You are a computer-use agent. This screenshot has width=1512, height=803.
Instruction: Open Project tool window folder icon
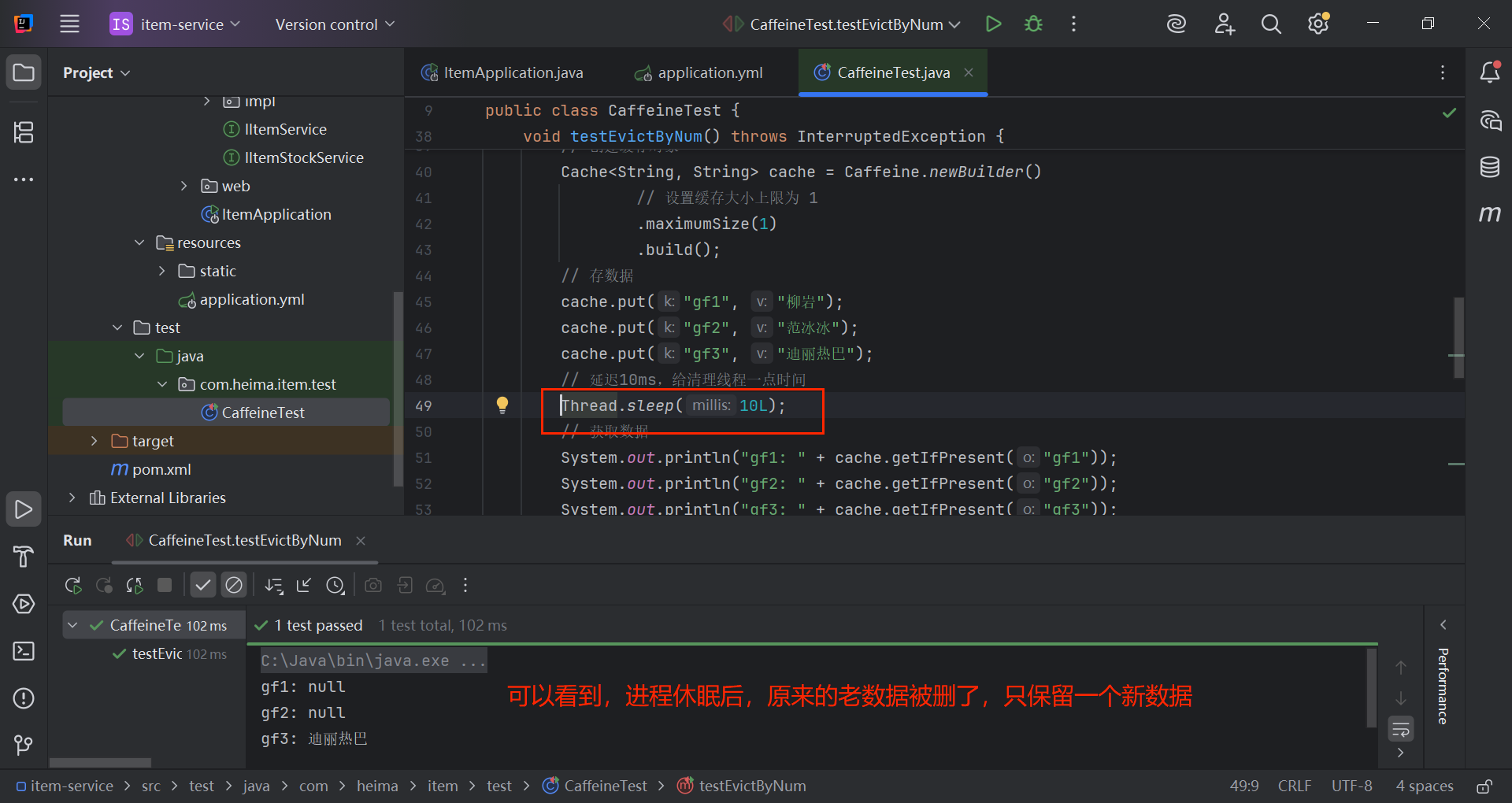coord(24,72)
